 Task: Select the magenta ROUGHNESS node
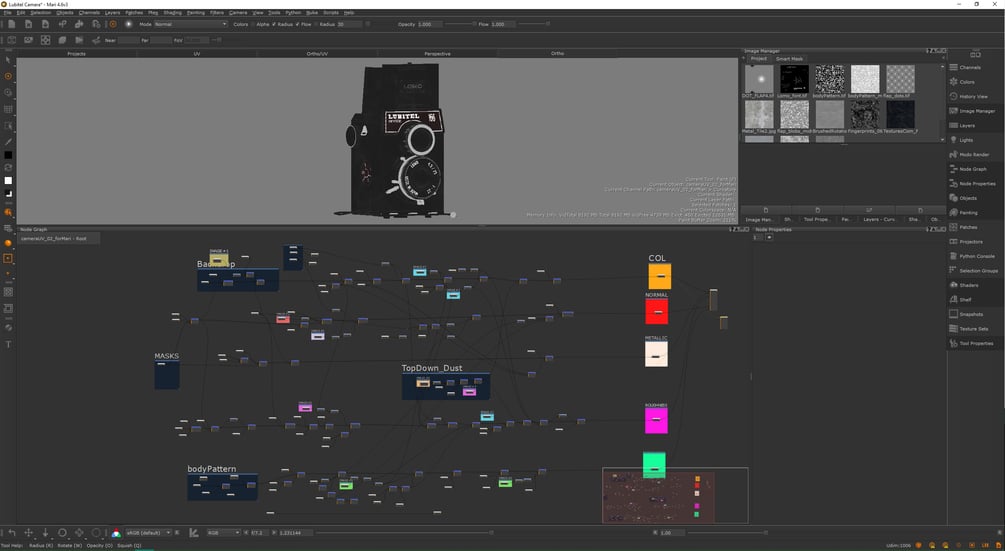(x=656, y=420)
